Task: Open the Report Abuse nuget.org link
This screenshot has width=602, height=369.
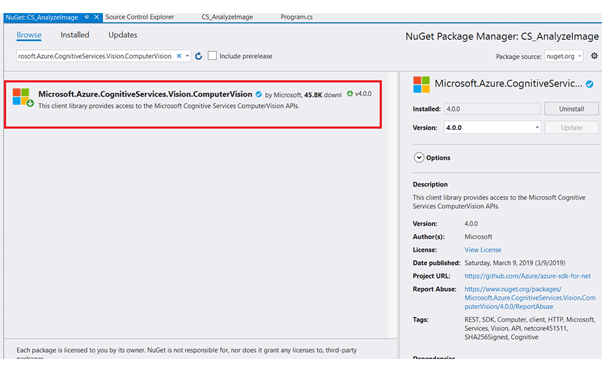Action: pos(530,298)
